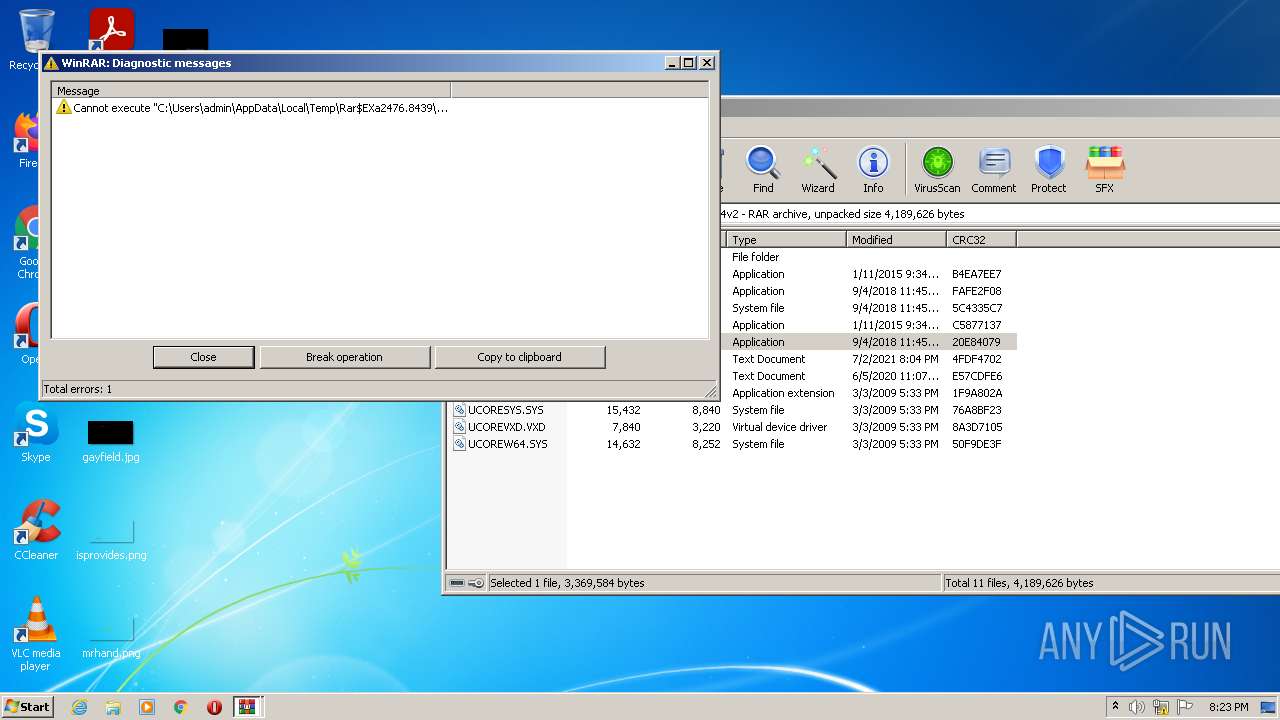Click the 7/2/2021 8:04 PM modified cell

tap(895, 359)
